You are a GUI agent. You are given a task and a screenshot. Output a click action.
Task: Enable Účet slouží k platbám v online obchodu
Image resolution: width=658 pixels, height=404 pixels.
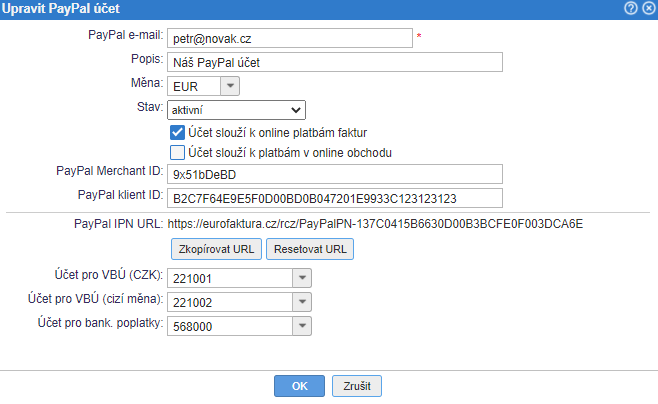tap(177, 152)
